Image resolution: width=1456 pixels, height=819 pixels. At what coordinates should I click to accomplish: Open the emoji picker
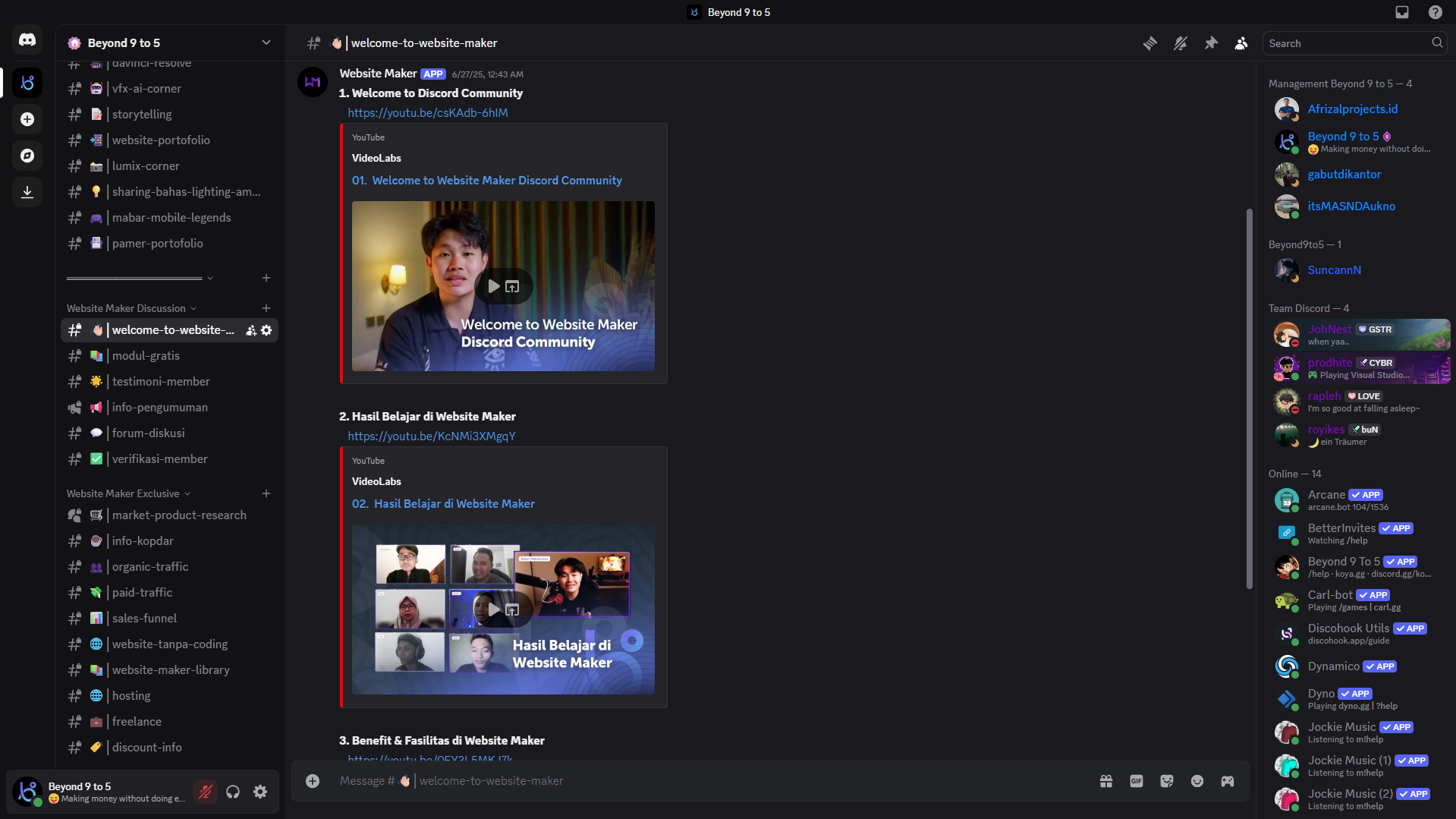(1197, 781)
